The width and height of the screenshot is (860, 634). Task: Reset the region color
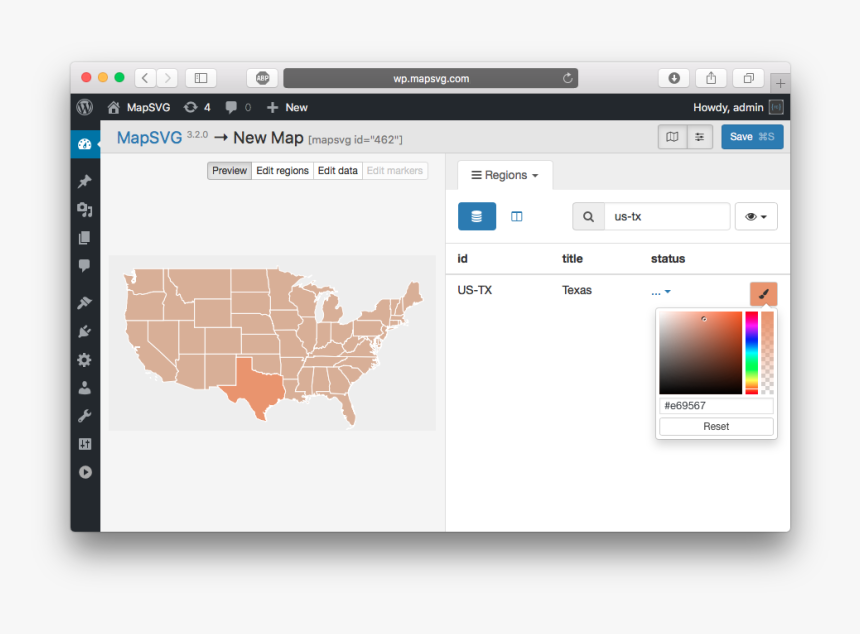pos(716,426)
